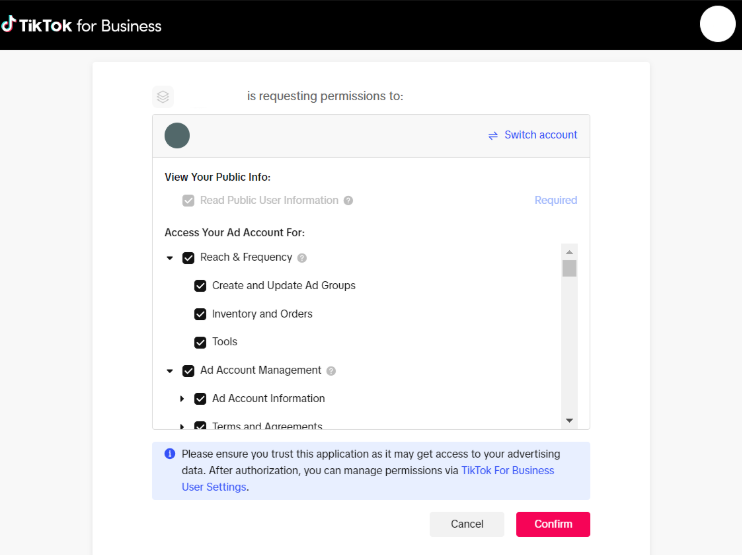Viewport: 742px width, 555px height.
Task: Click help icon beside Ad Account Management
Action: pos(331,371)
